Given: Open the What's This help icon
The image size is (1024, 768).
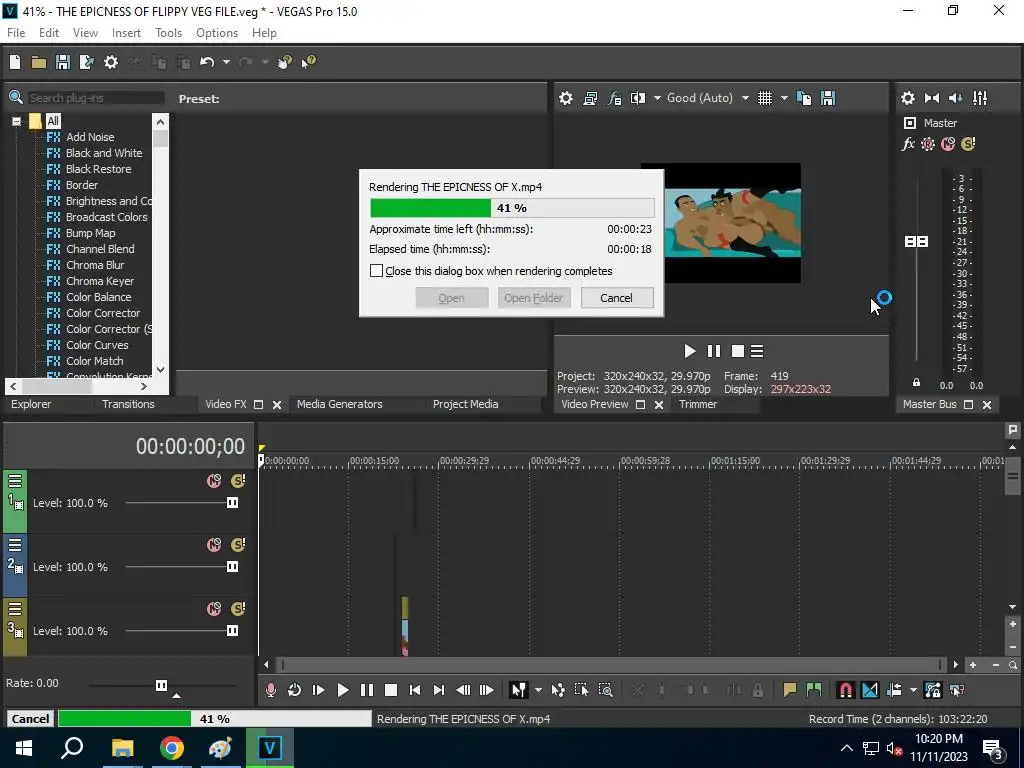Looking at the screenshot, I should click(x=308, y=62).
